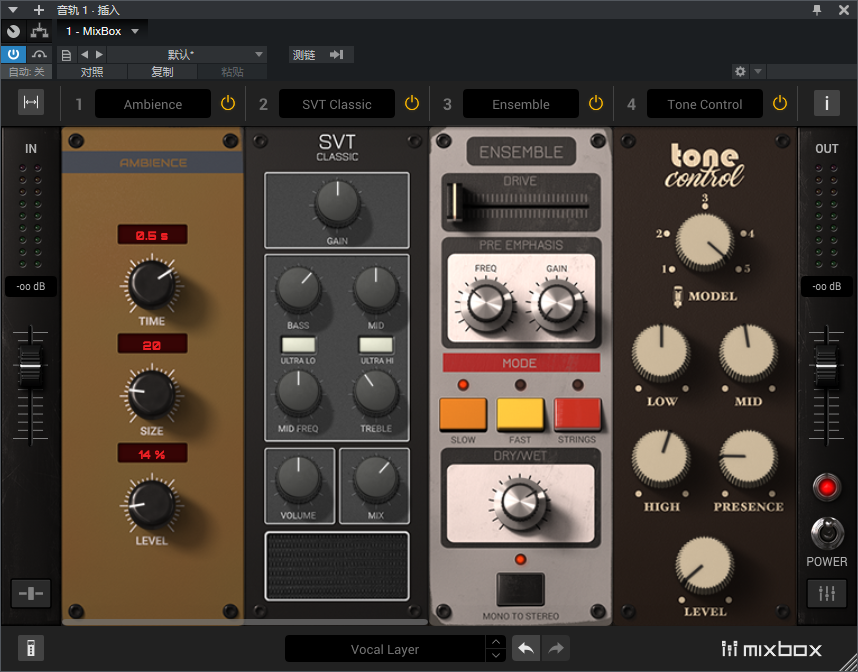Open the 1 - MixBox plugin dropdown
858x672 pixels.
pos(102,31)
